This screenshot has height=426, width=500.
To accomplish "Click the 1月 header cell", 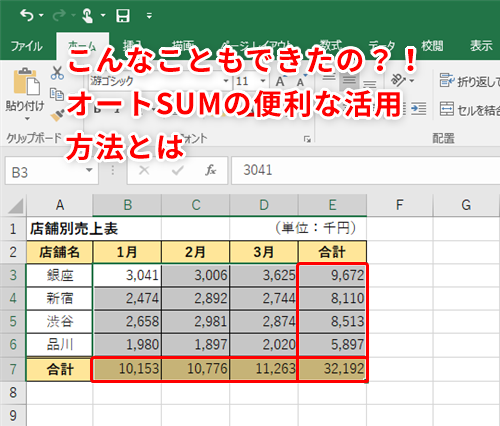I will coord(127,252).
